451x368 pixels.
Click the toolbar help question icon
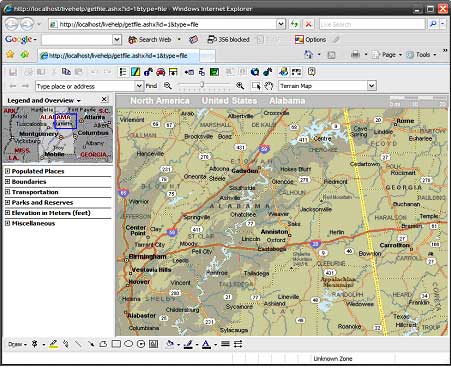(x=311, y=72)
